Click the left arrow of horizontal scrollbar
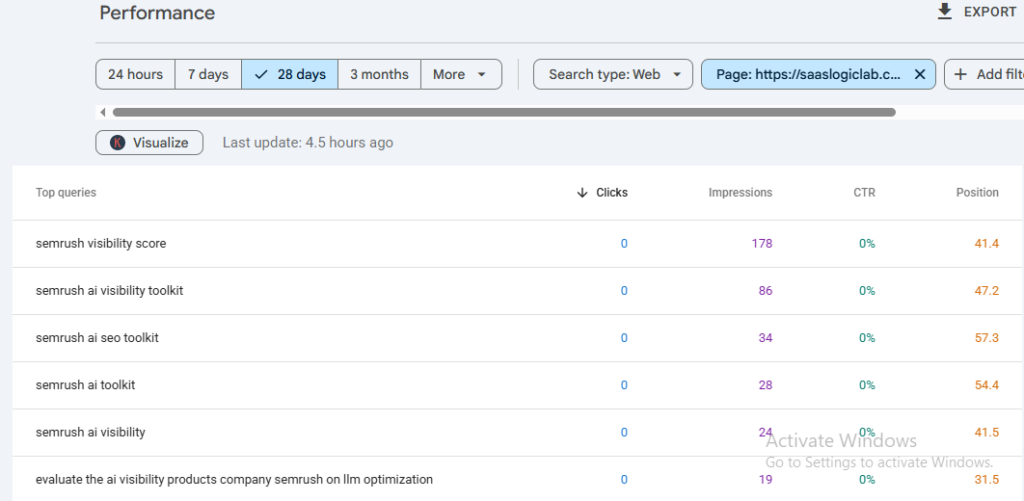The width and height of the screenshot is (1024, 501). click(103, 112)
